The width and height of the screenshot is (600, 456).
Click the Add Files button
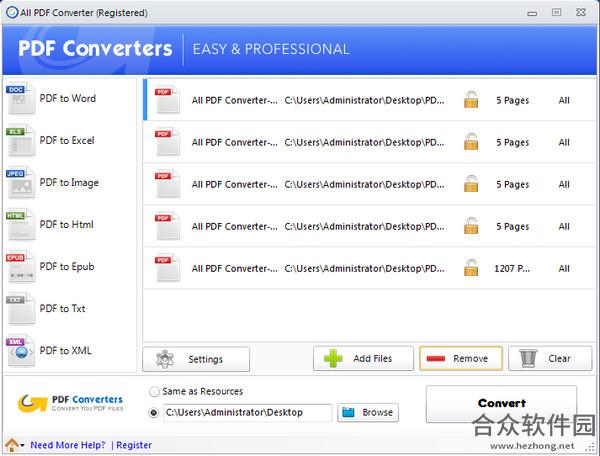[363, 358]
